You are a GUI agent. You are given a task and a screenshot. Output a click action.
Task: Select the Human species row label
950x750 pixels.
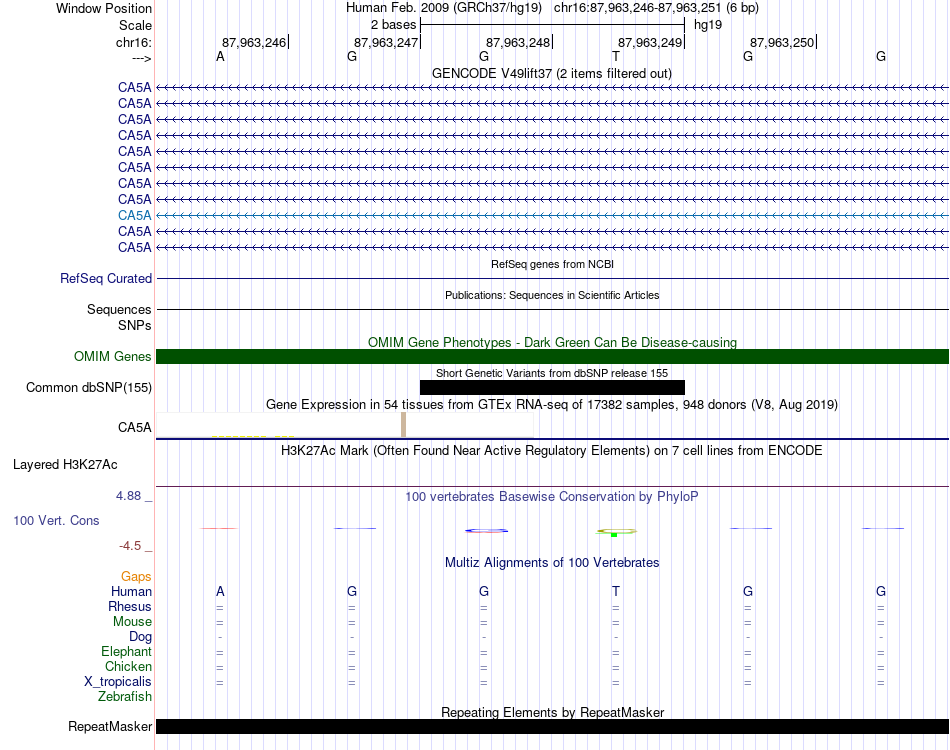[x=131, y=591]
